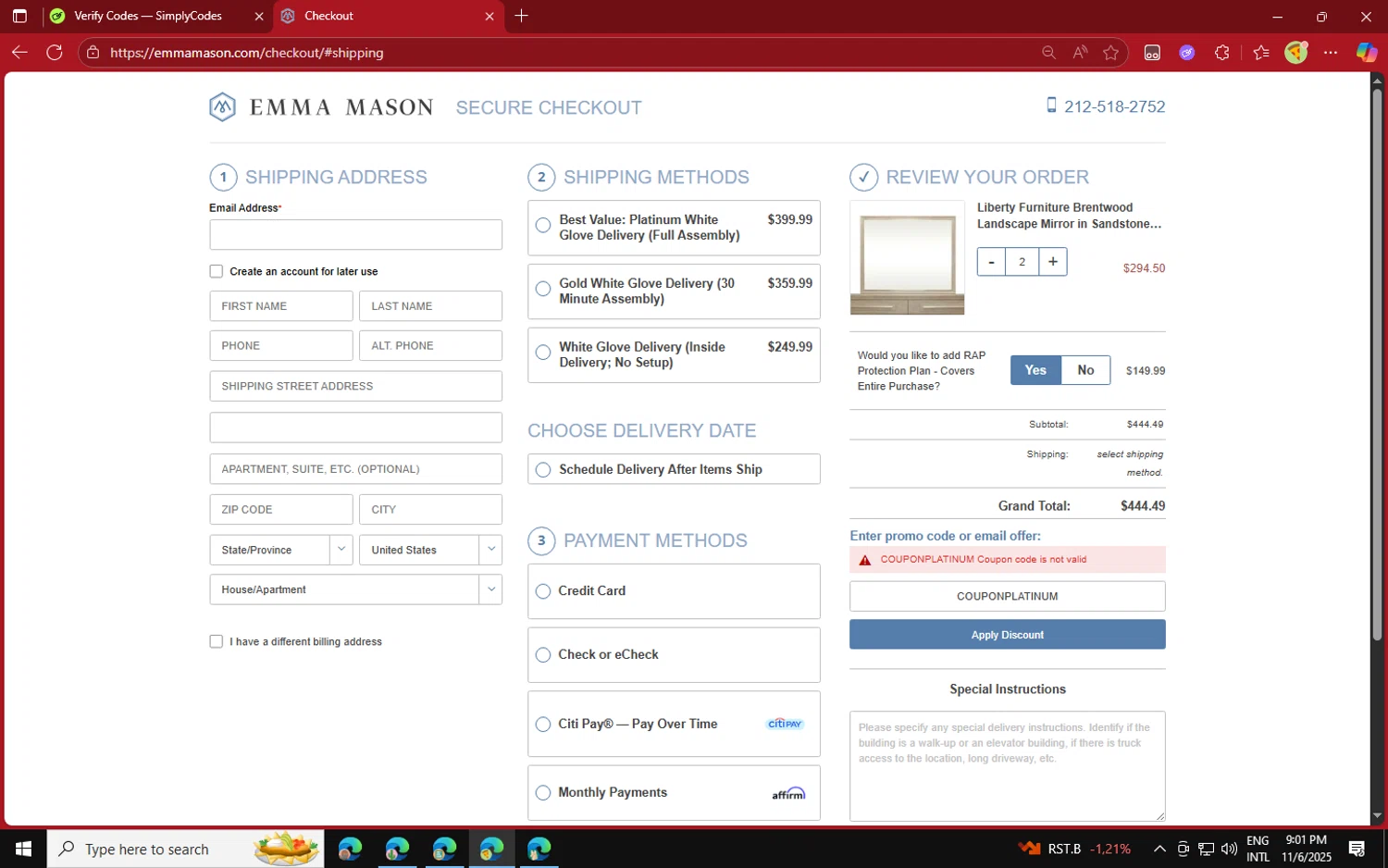Click the browser address bar URL

247,53
